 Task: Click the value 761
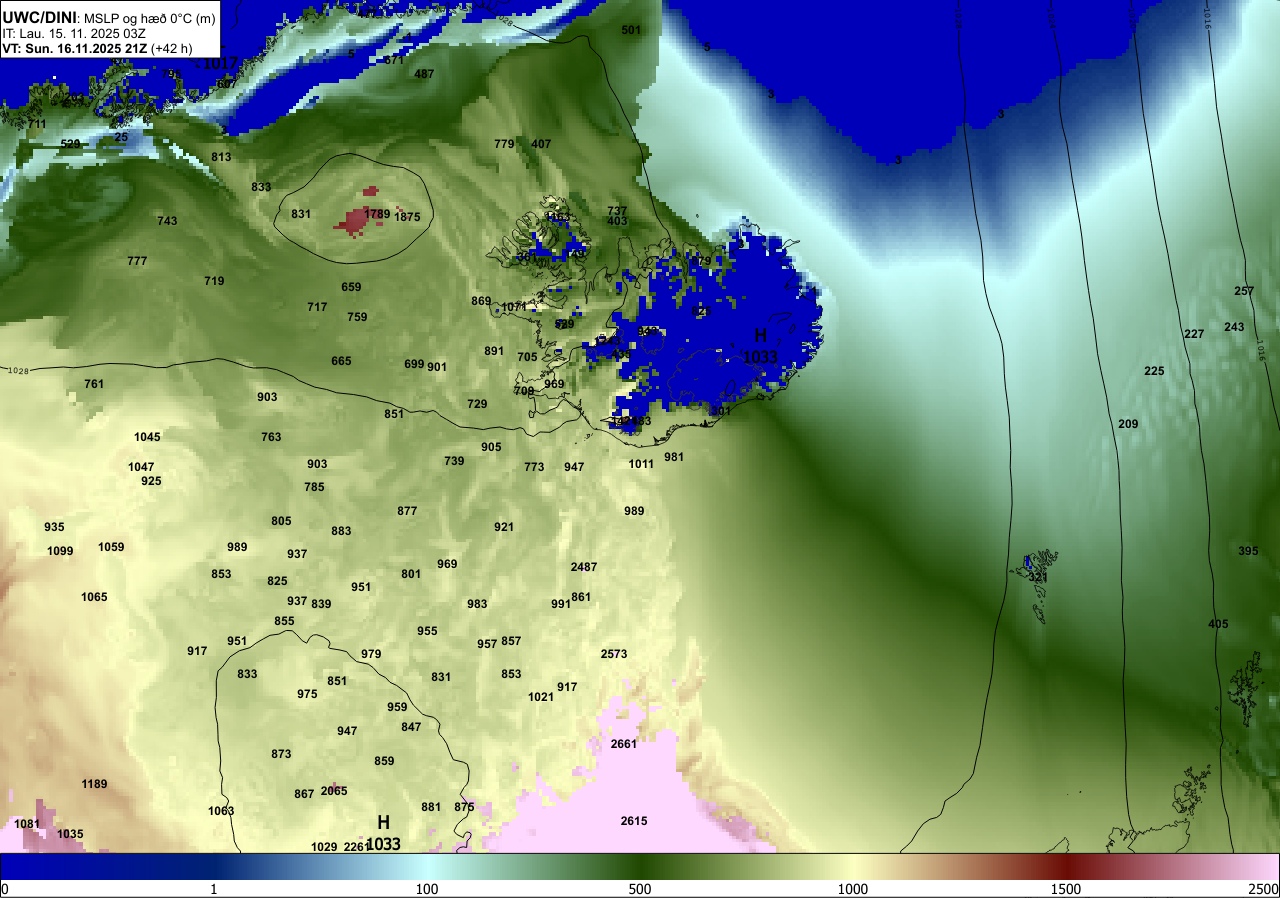(94, 384)
